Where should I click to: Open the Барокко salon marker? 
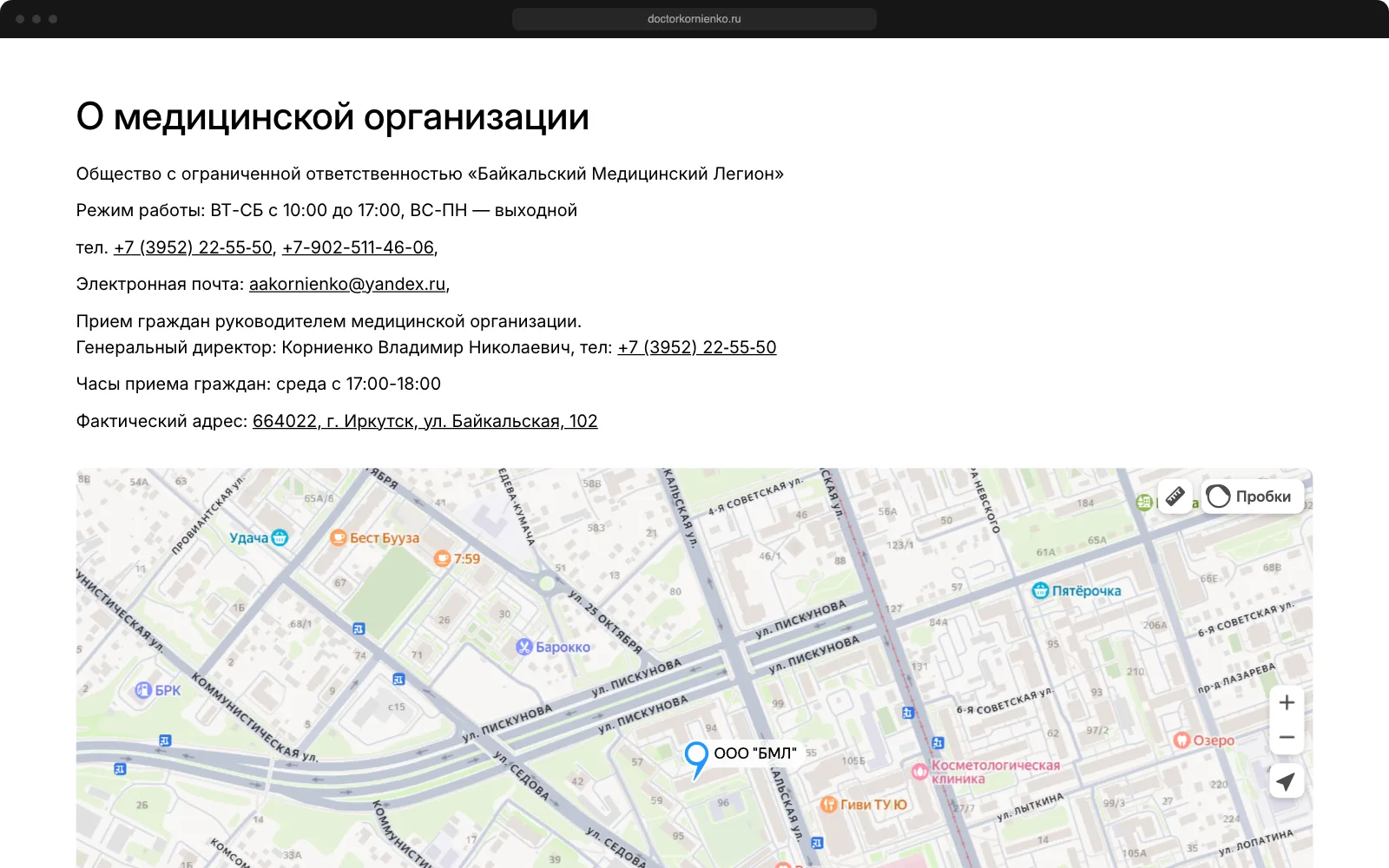(553, 647)
